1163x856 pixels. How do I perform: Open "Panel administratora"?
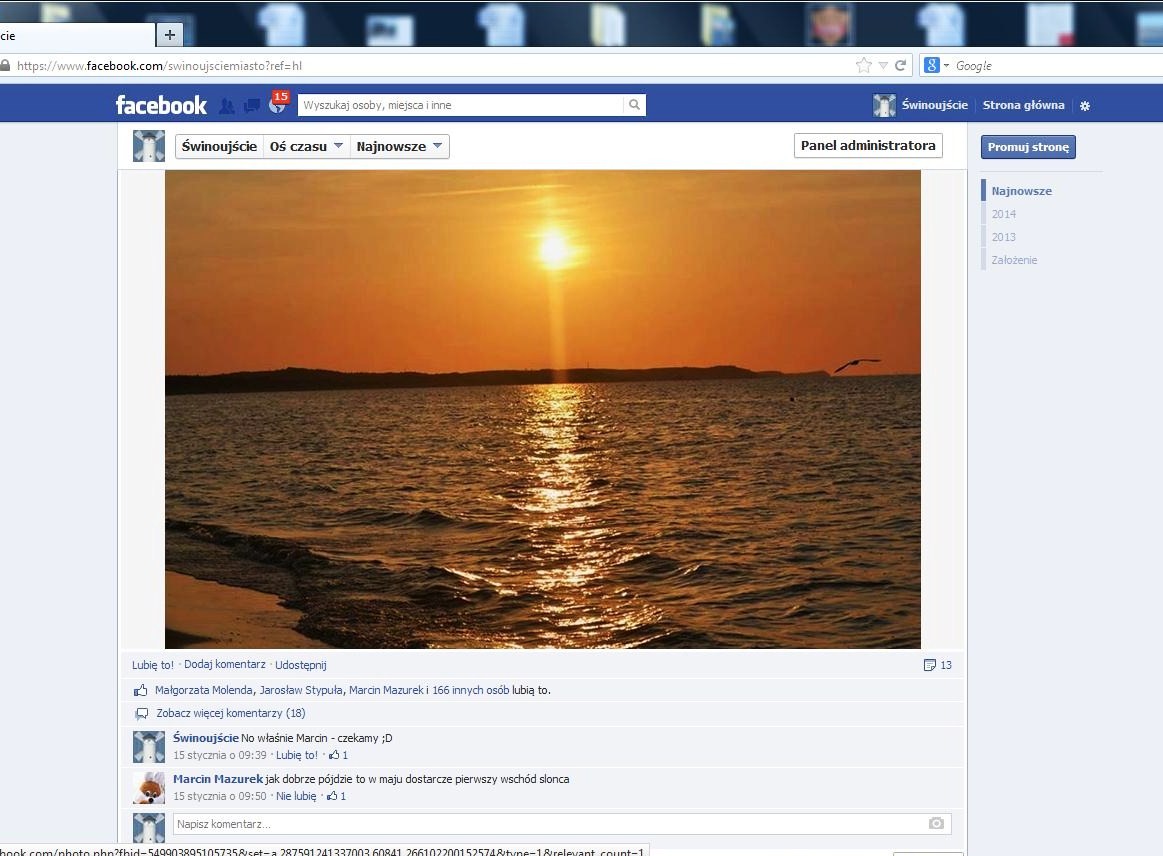click(868, 146)
